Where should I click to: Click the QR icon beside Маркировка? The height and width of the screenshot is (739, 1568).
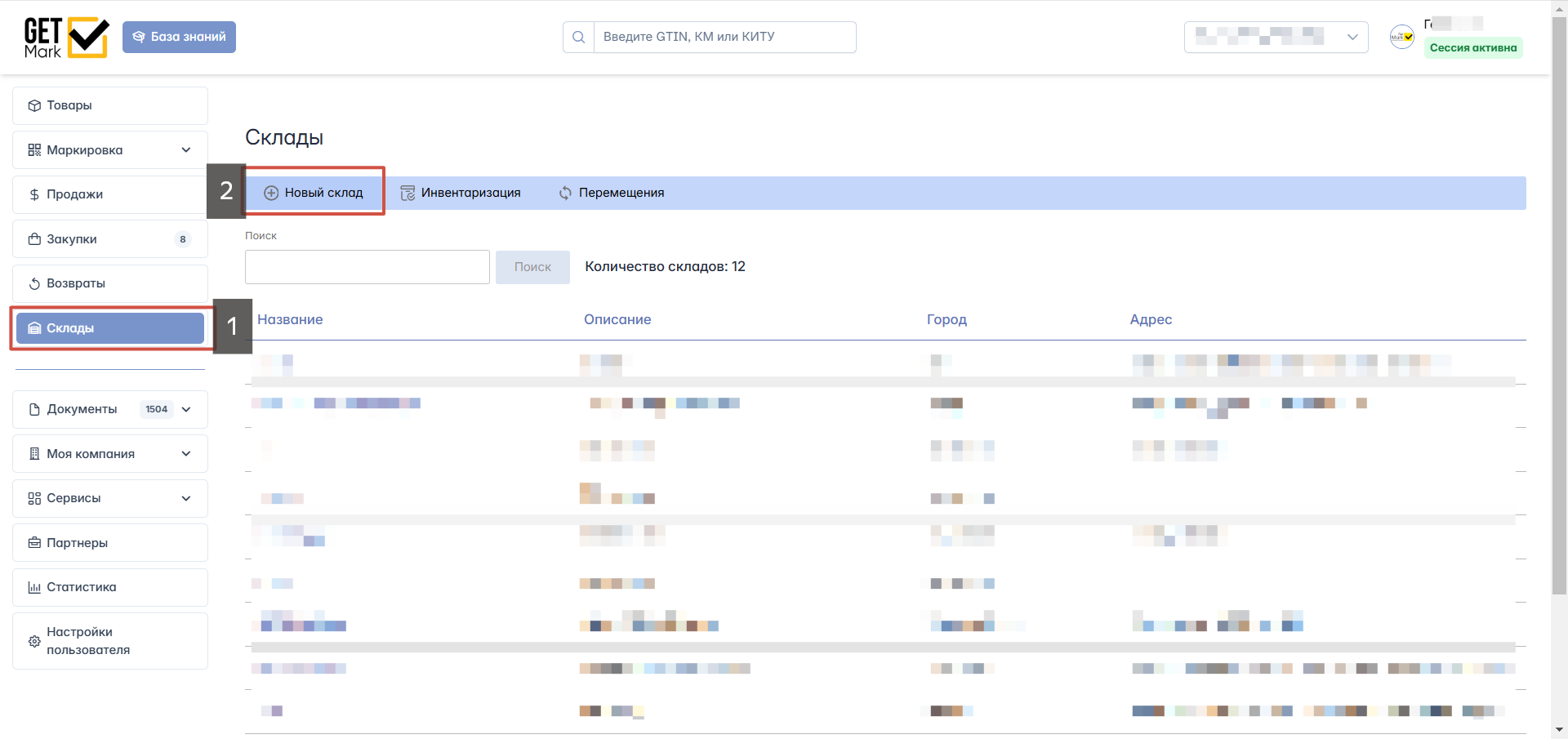[34, 150]
